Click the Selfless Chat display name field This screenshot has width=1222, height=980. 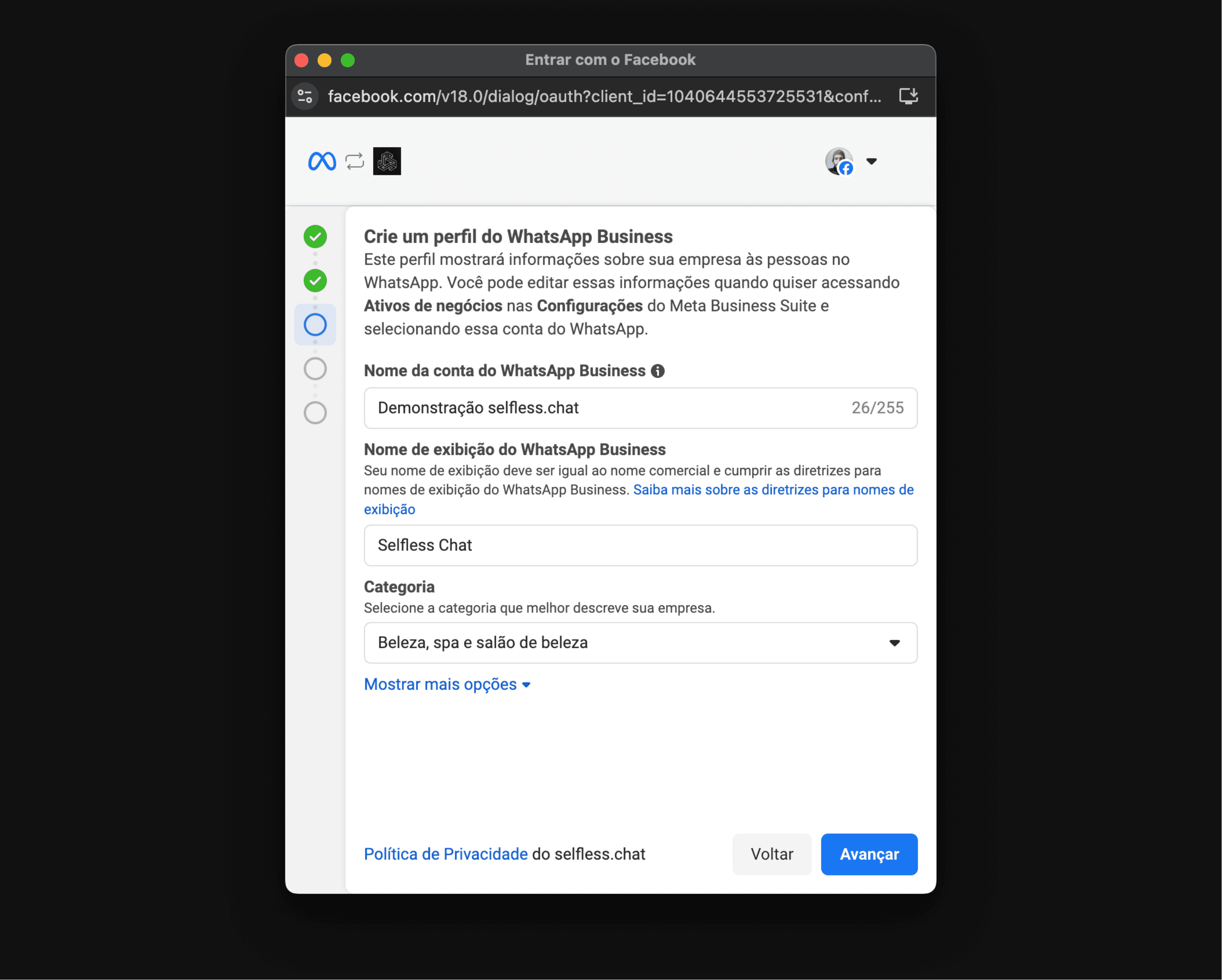point(640,545)
